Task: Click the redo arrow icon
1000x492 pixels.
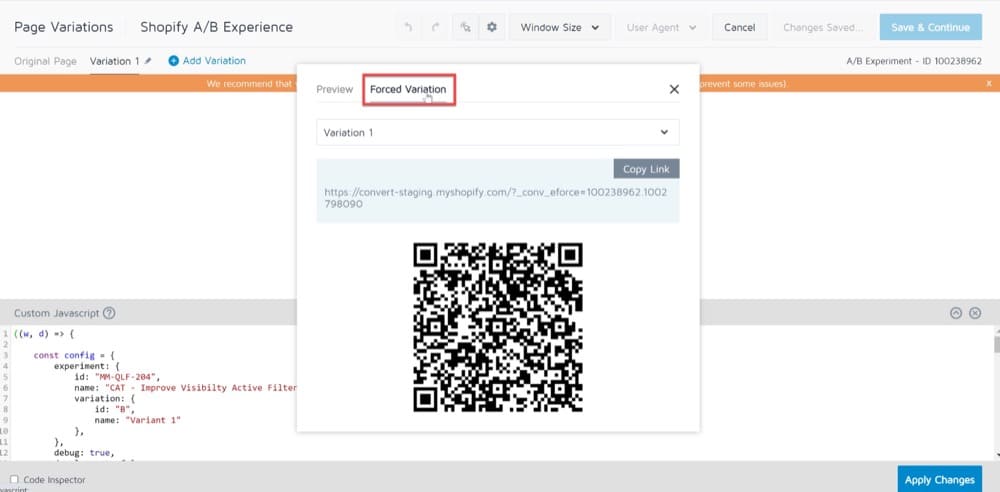Action: tap(436, 27)
